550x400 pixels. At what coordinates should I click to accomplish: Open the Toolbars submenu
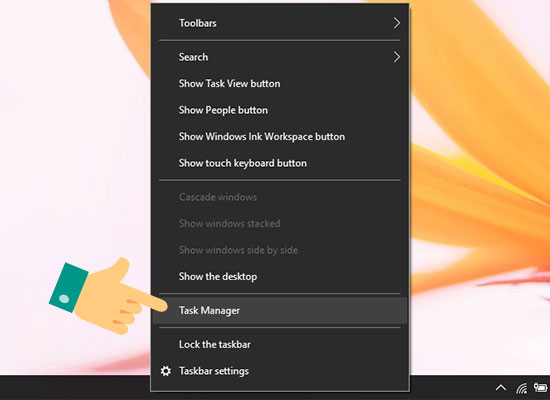pyautogui.click(x=280, y=23)
